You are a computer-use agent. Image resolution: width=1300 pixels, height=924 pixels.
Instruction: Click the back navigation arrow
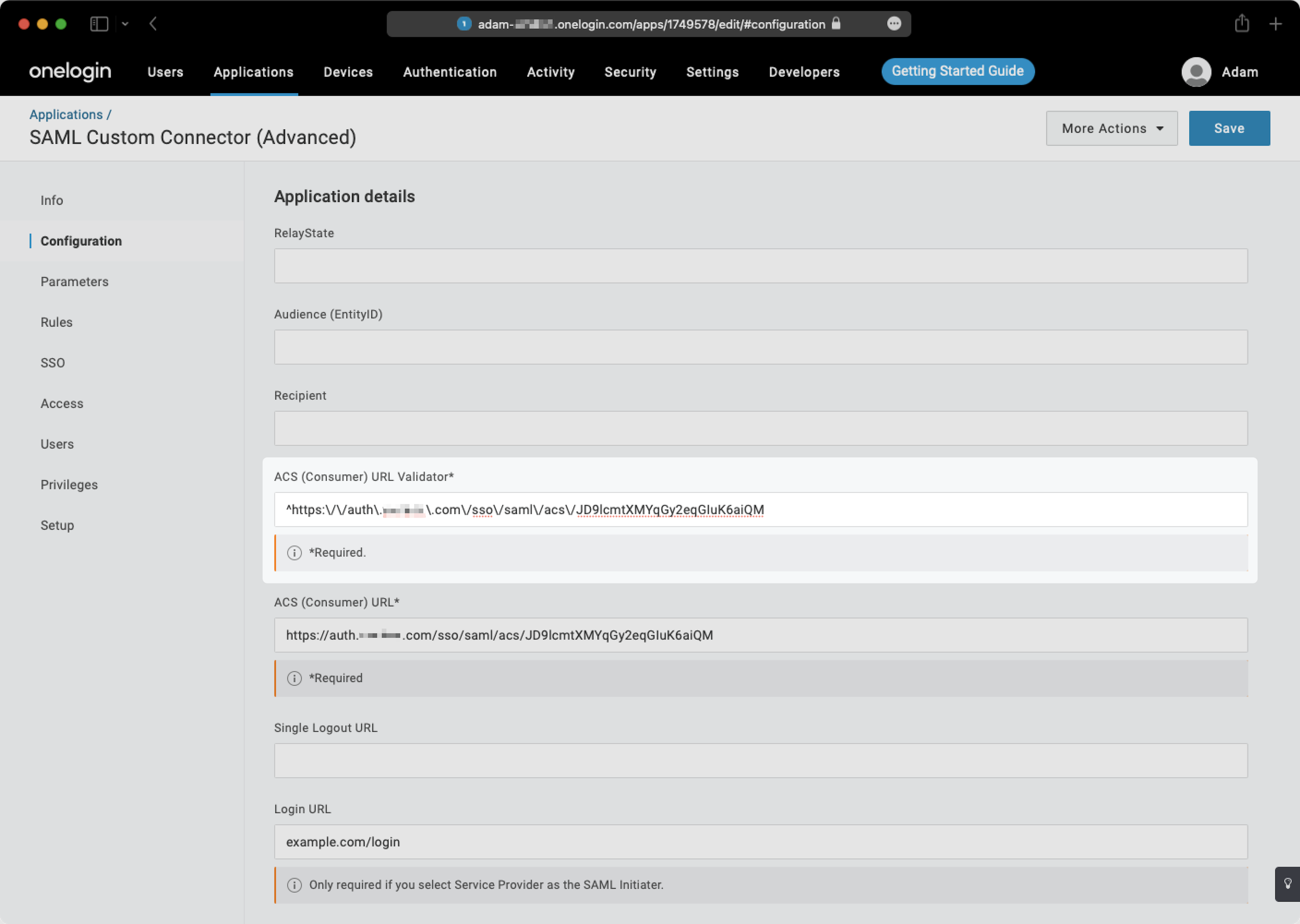click(x=152, y=24)
